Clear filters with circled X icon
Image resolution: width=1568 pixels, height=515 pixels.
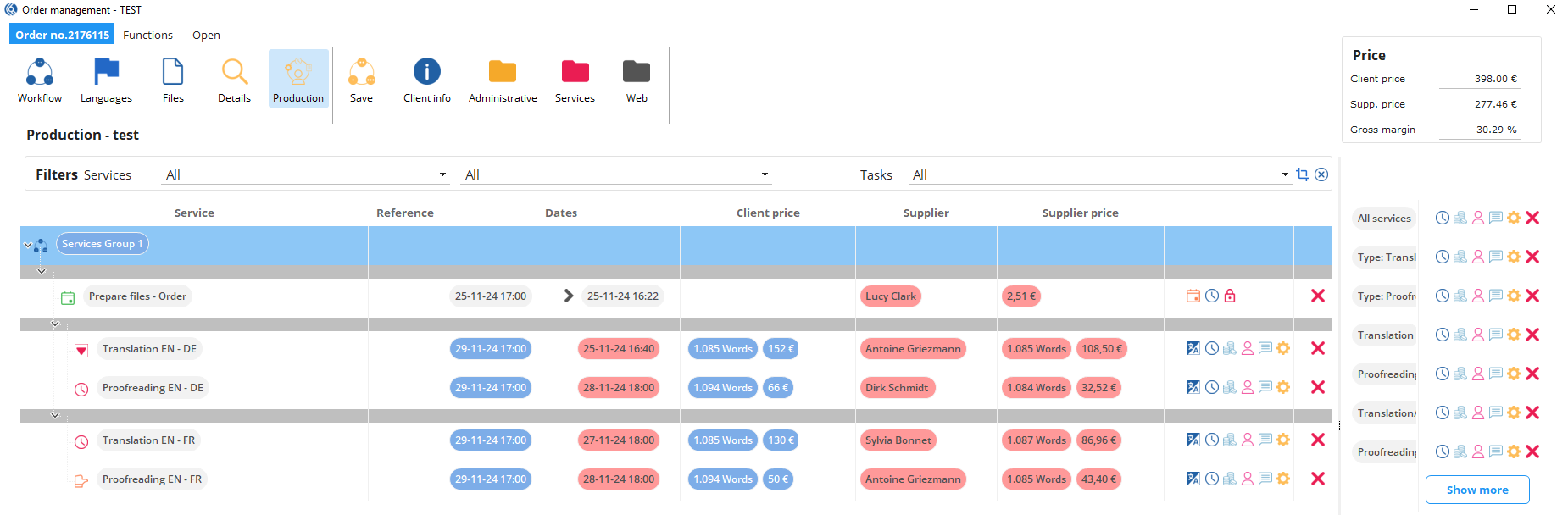pyautogui.click(x=1321, y=174)
